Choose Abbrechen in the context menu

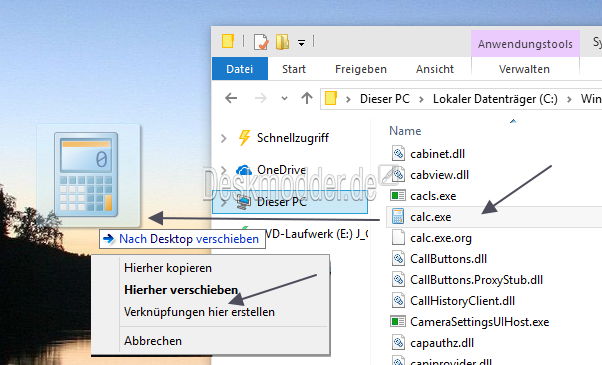tap(153, 341)
